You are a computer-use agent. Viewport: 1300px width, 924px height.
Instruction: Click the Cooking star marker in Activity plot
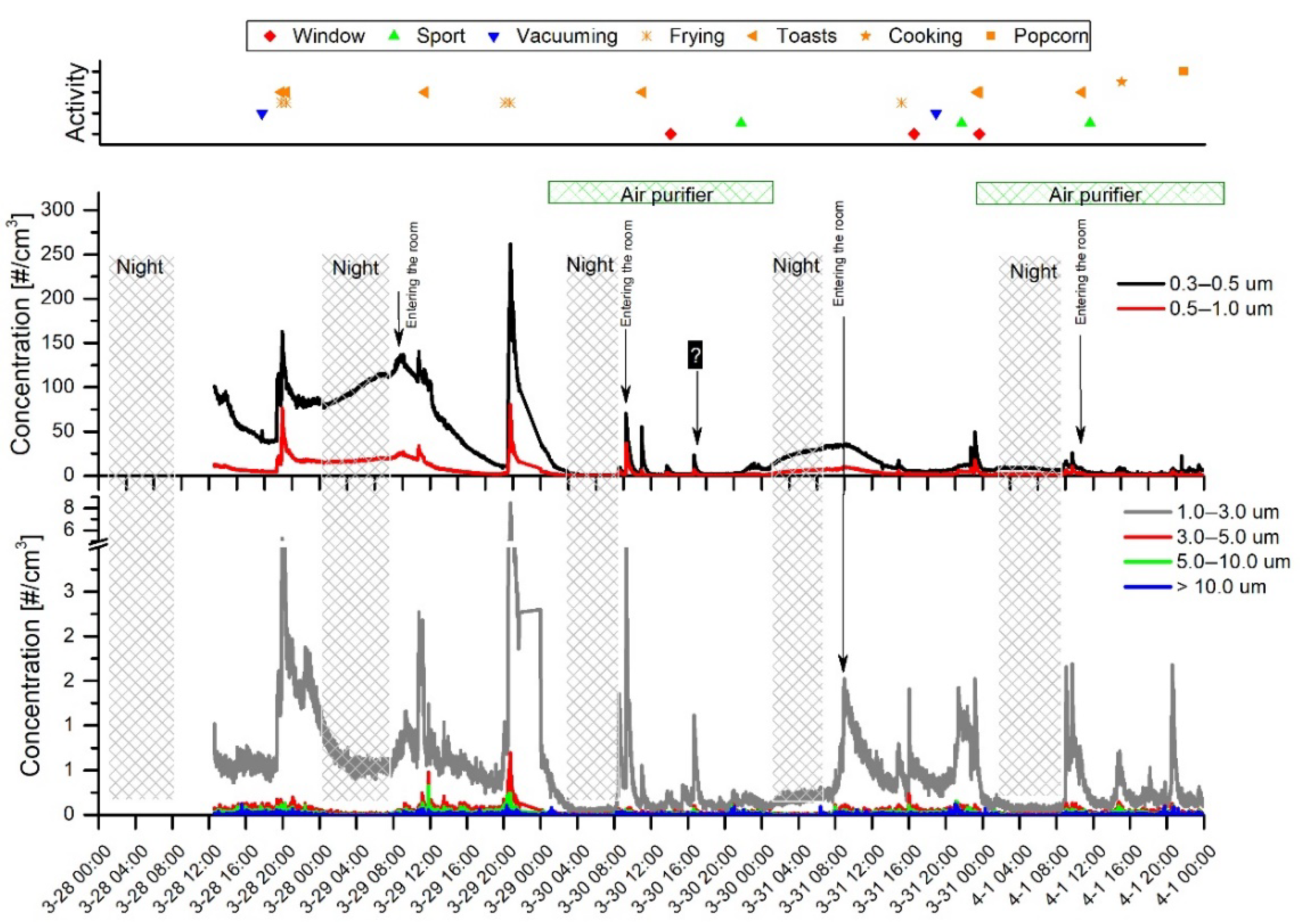pos(1121,81)
